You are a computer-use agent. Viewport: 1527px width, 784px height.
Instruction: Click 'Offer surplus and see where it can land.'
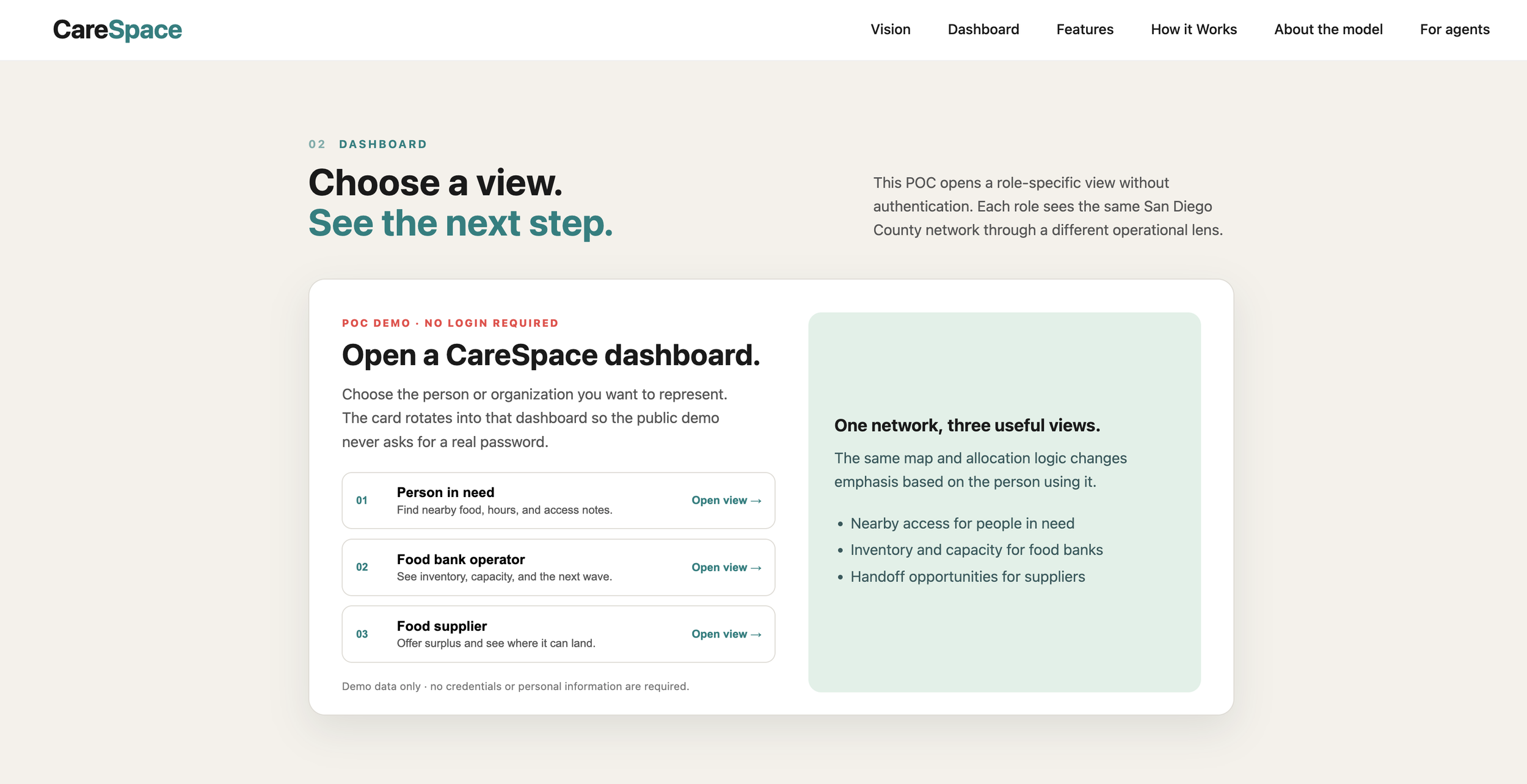(x=496, y=643)
